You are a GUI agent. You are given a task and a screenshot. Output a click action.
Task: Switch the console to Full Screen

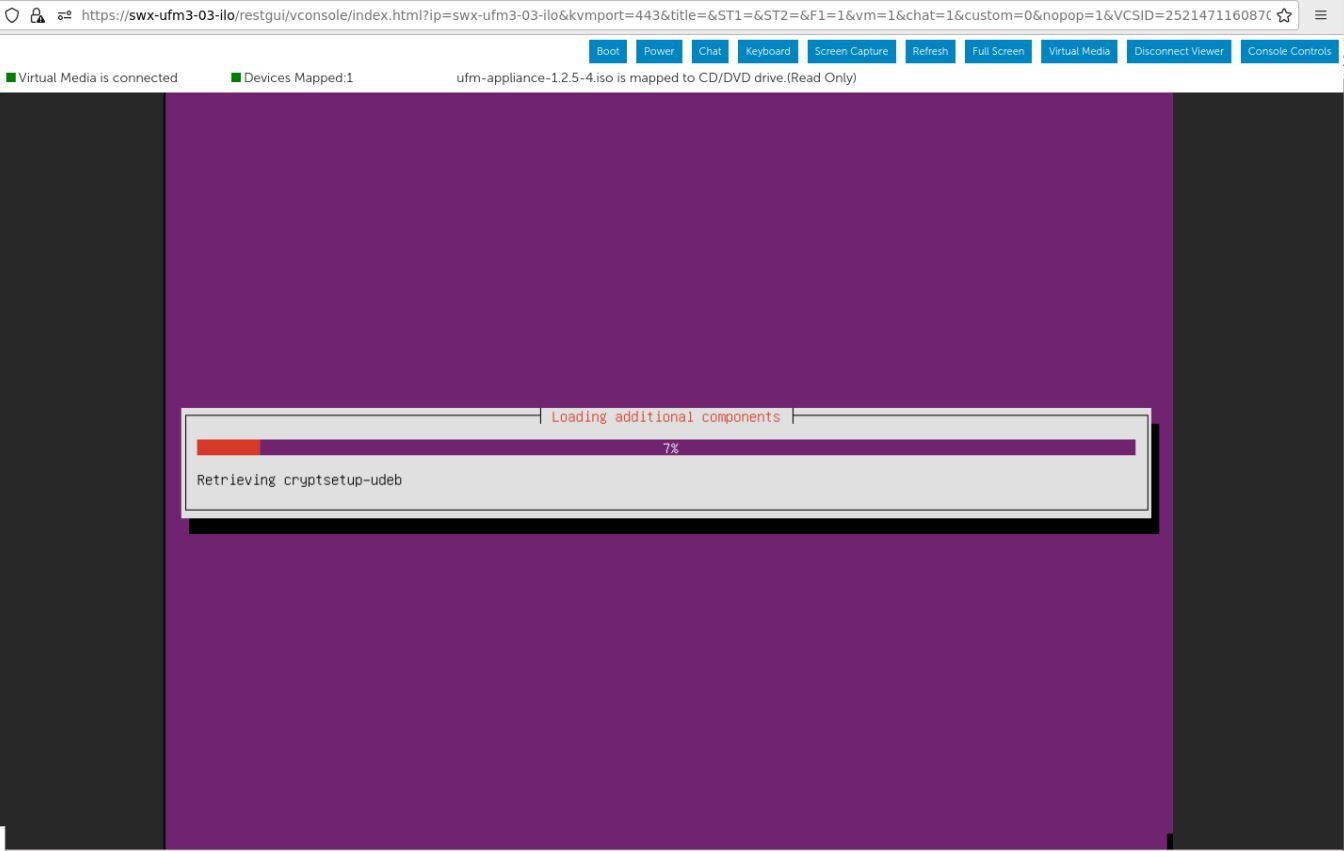point(997,51)
